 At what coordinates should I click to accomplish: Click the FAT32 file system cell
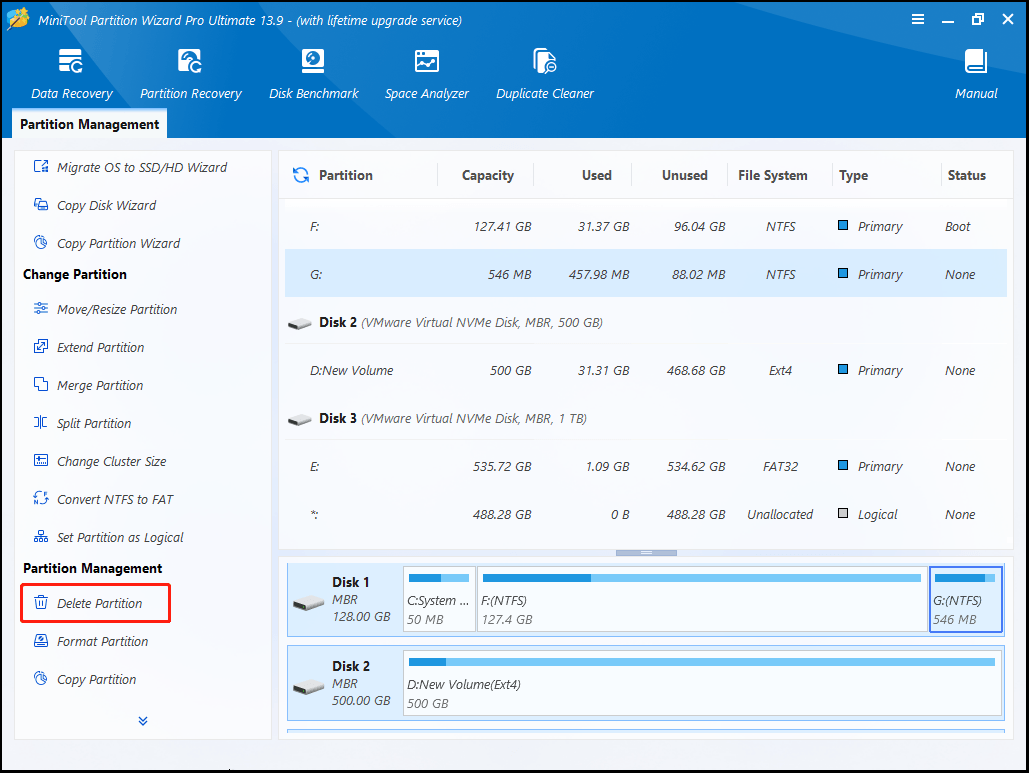click(780, 467)
